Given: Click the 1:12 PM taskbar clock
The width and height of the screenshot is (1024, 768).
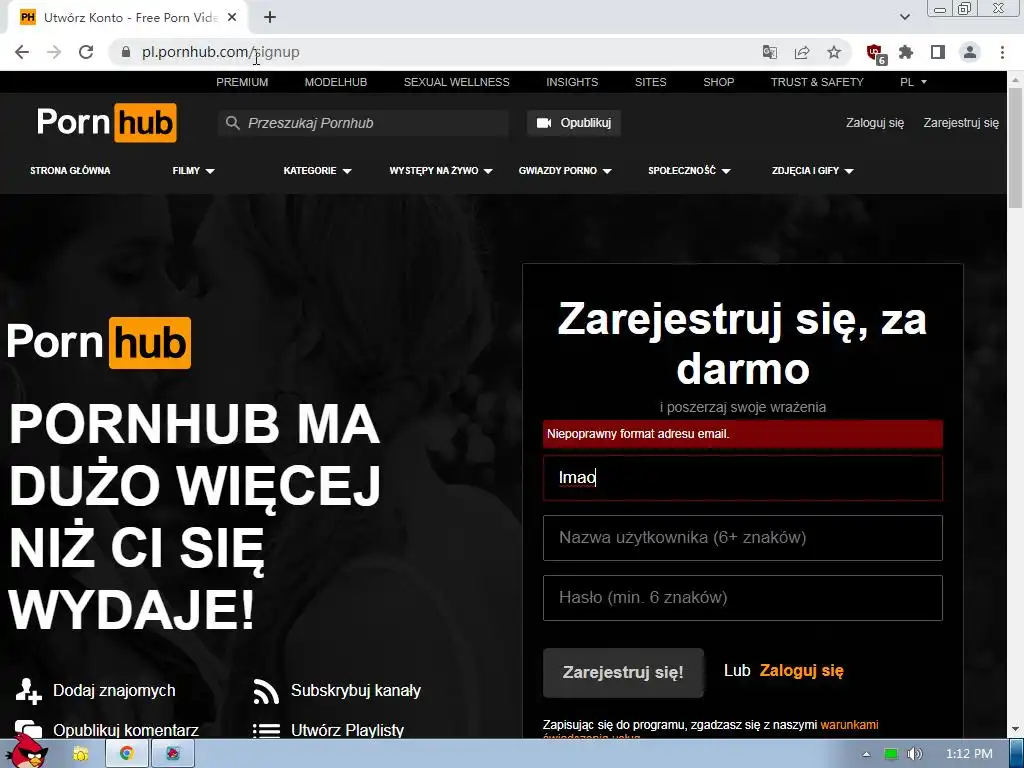Looking at the screenshot, I should [969, 754].
